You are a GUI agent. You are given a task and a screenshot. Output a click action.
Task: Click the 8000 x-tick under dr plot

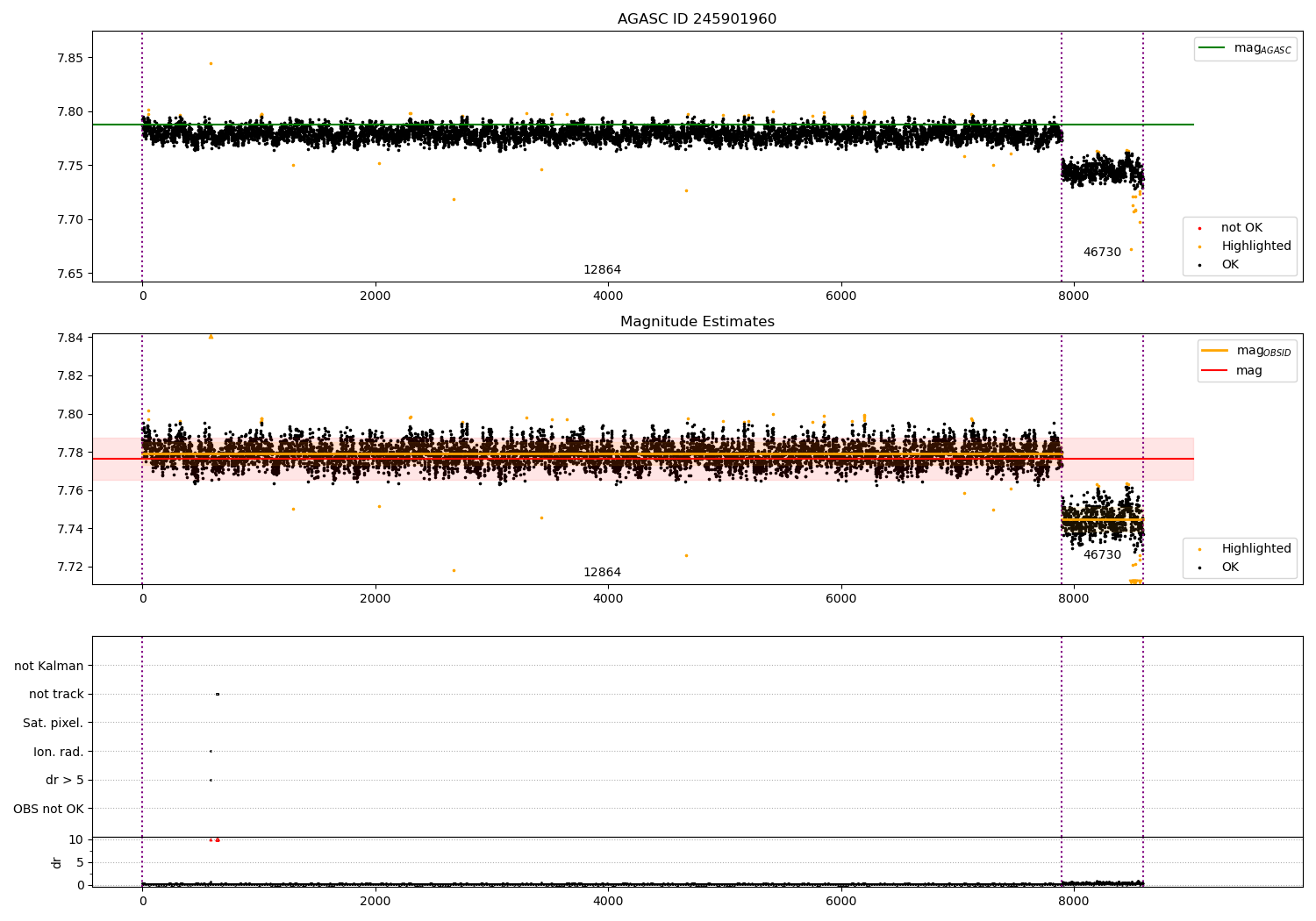(x=1073, y=902)
